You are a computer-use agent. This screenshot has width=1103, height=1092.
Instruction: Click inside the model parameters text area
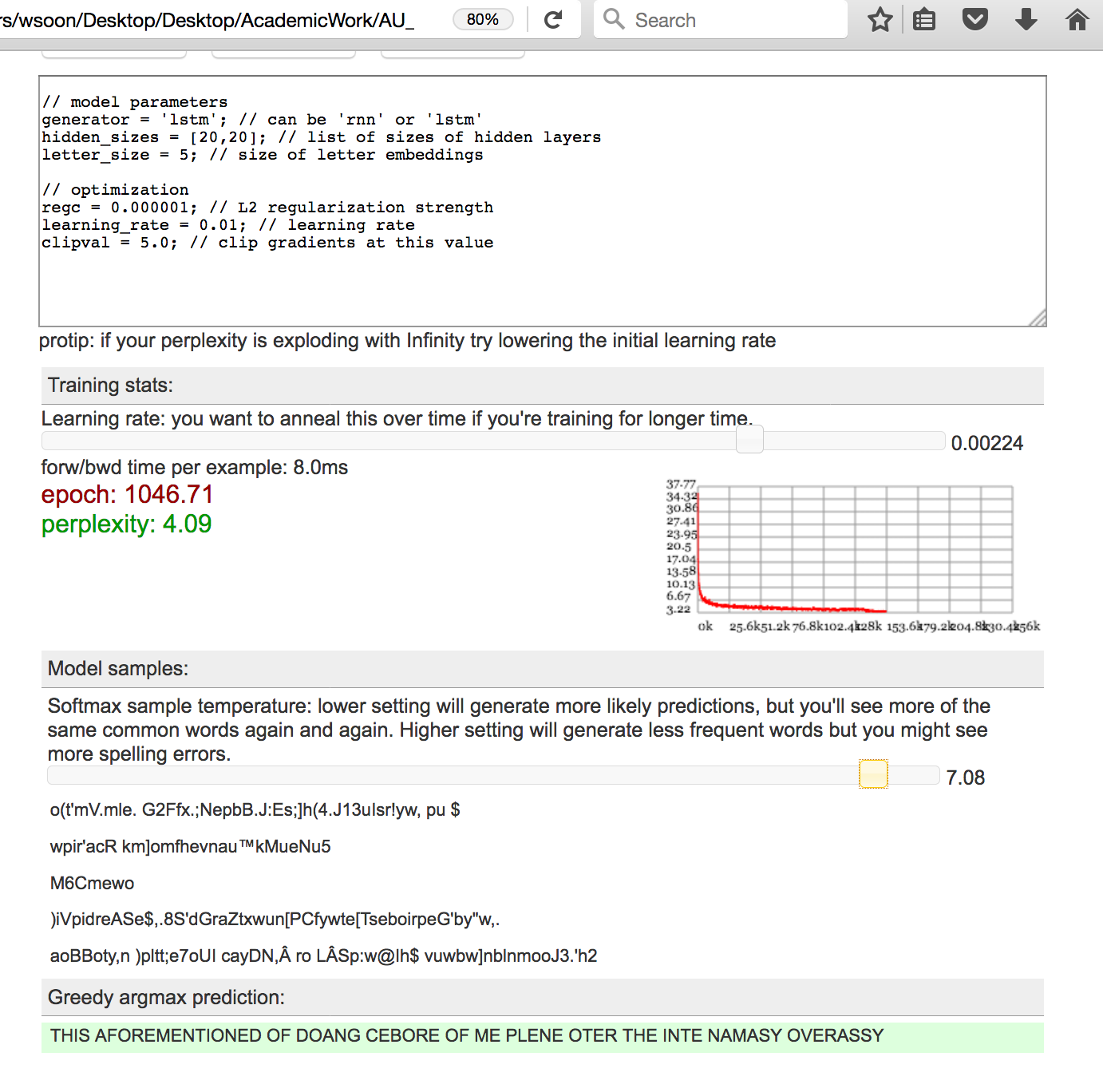tap(541, 200)
